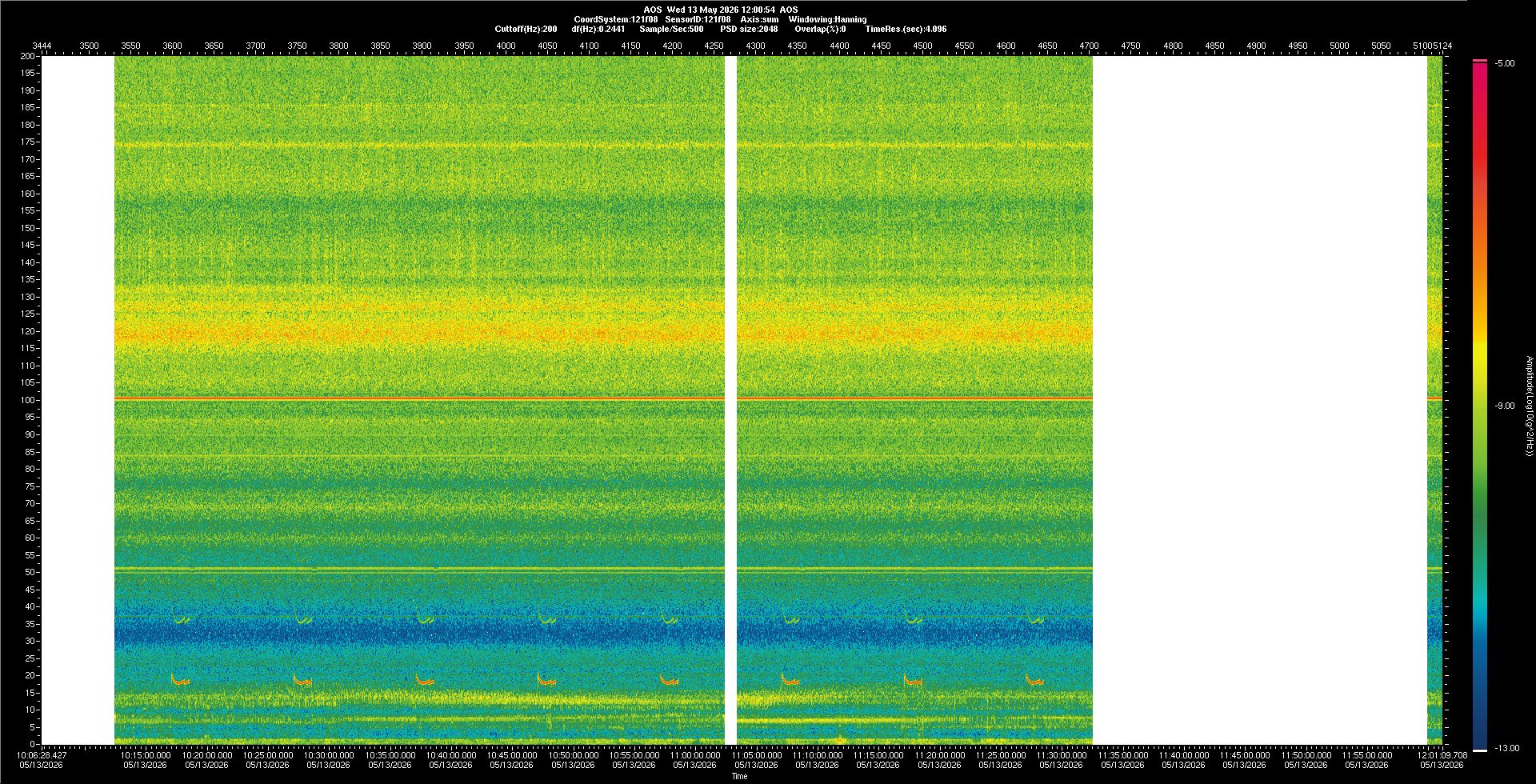Click the 12:01:09.708 end time label

1442,754
